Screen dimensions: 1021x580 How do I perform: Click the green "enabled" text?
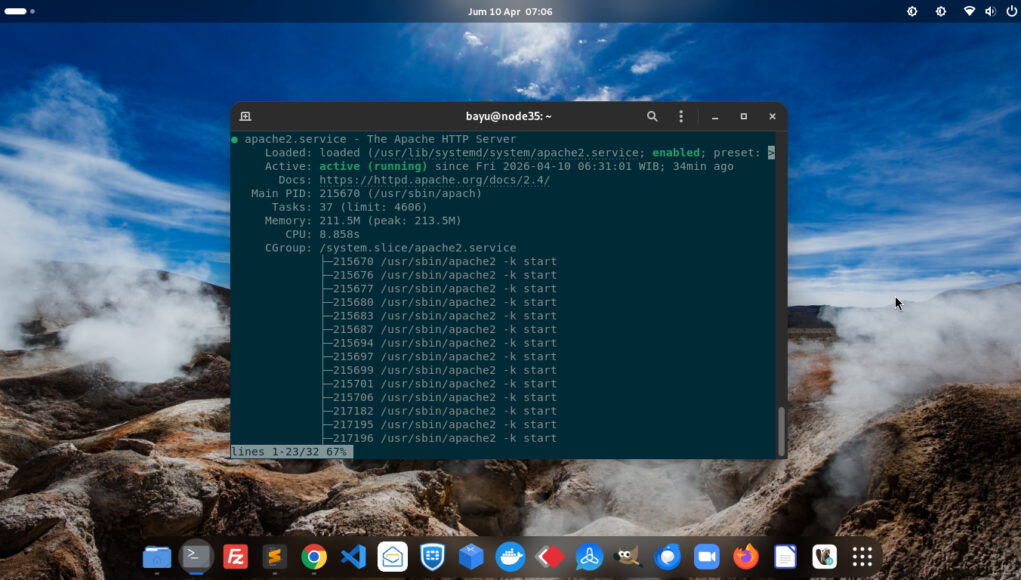click(676, 153)
